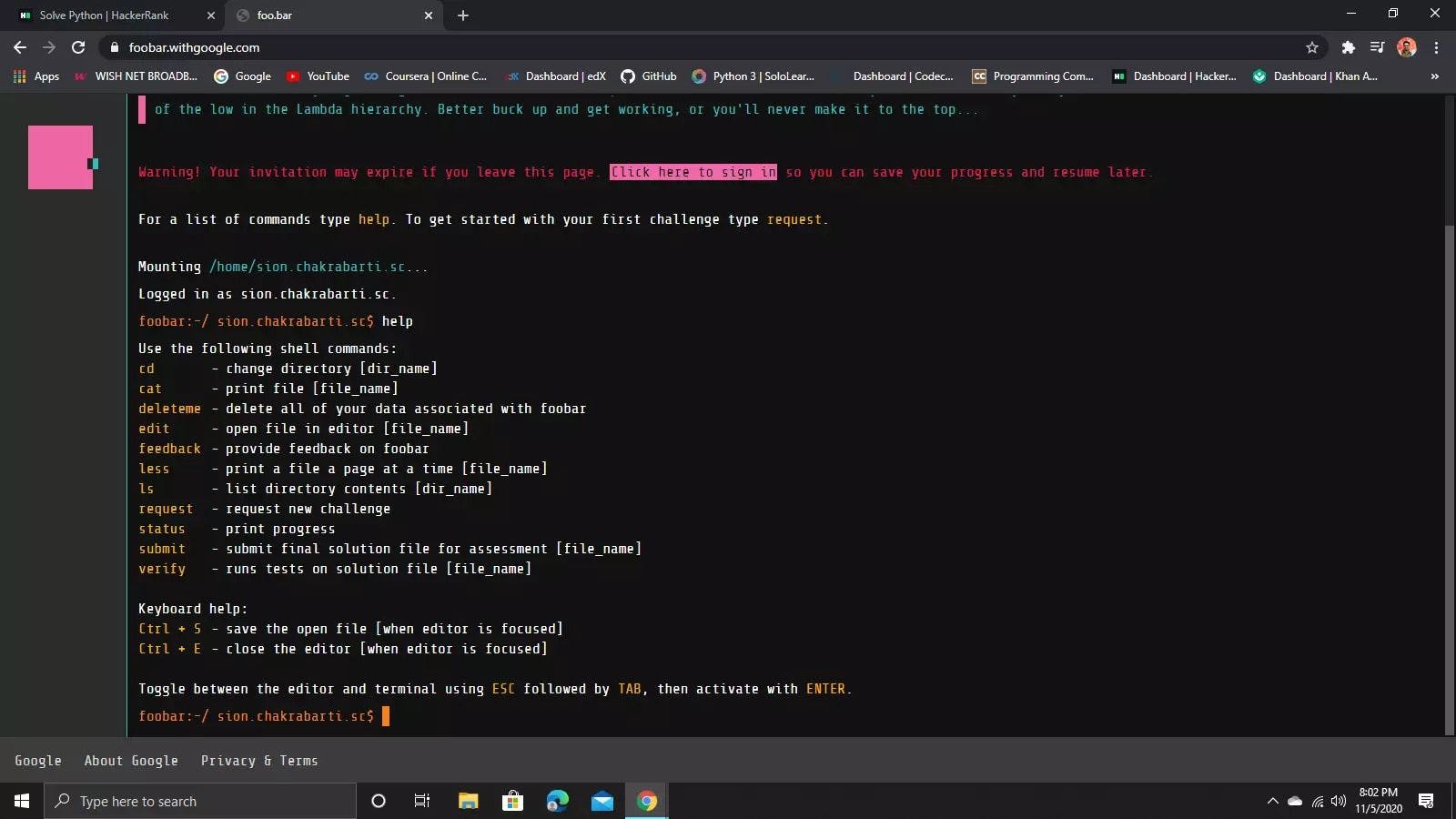Click the volume icon in system tray

point(1338,801)
